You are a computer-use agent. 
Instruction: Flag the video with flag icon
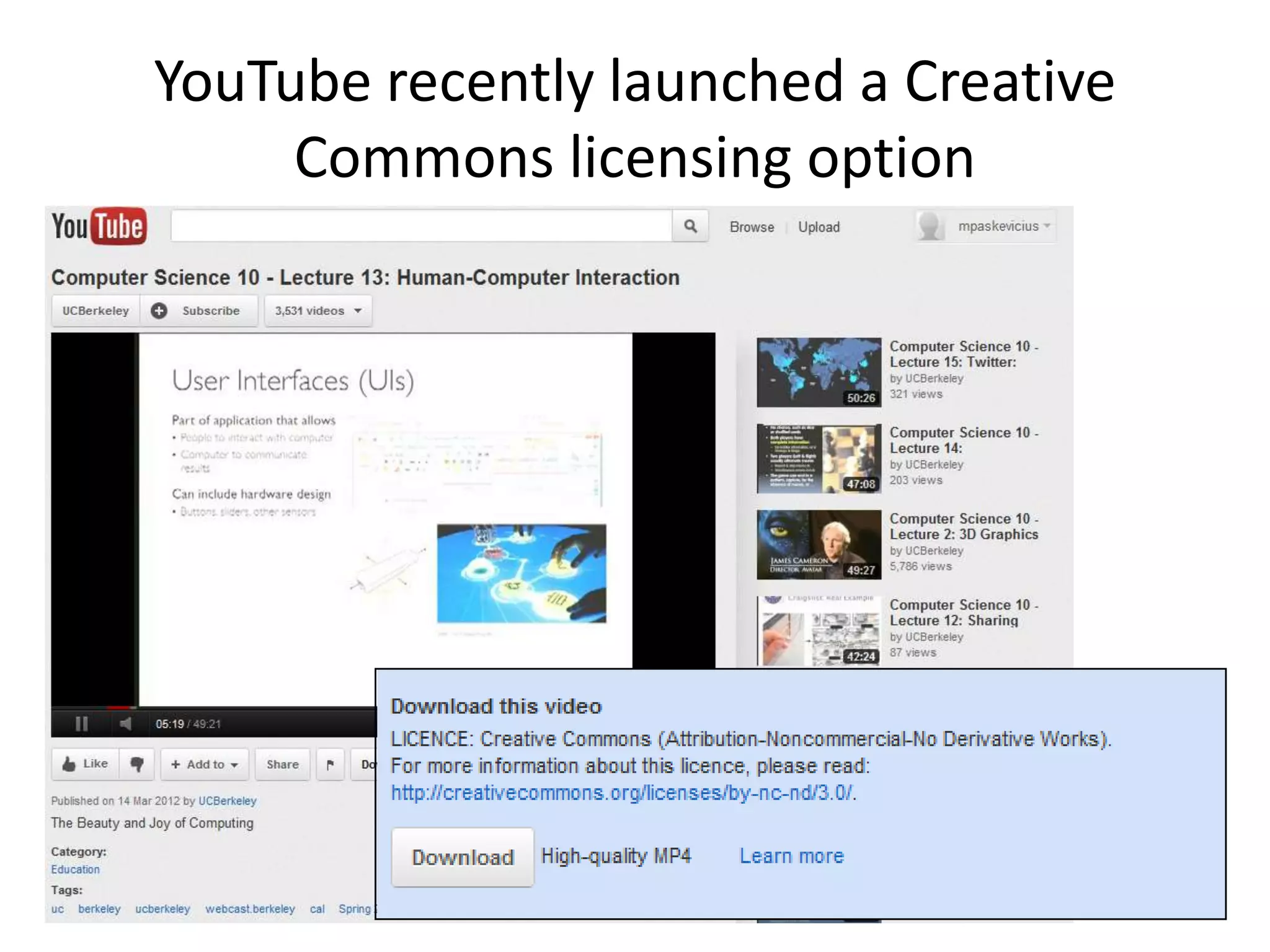coord(330,764)
